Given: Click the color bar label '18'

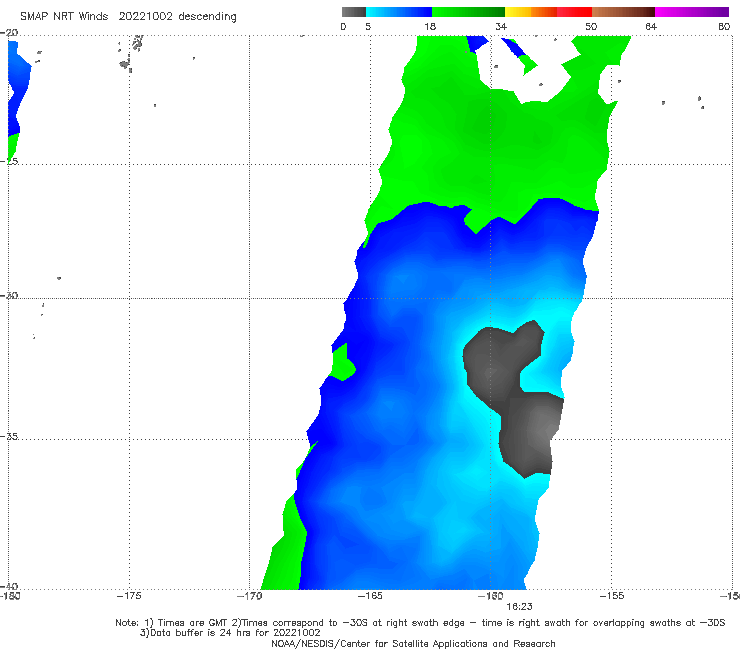Looking at the screenshot, I should [430, 26].
